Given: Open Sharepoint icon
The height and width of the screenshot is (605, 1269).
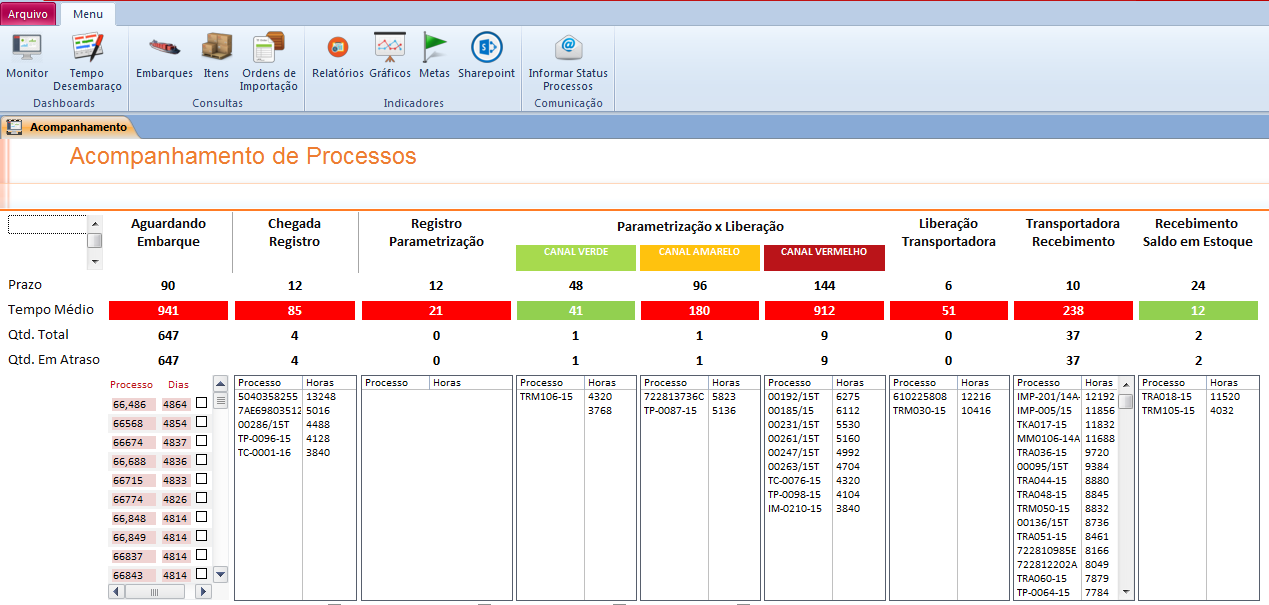Looking at the screenshot, I should [x=486, y=47].
